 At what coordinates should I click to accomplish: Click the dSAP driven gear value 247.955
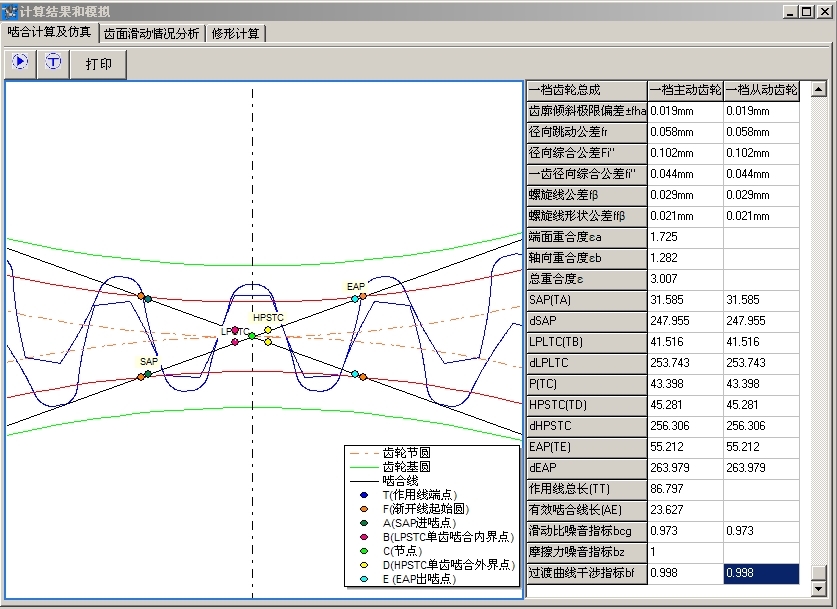(x=761, y=321)
